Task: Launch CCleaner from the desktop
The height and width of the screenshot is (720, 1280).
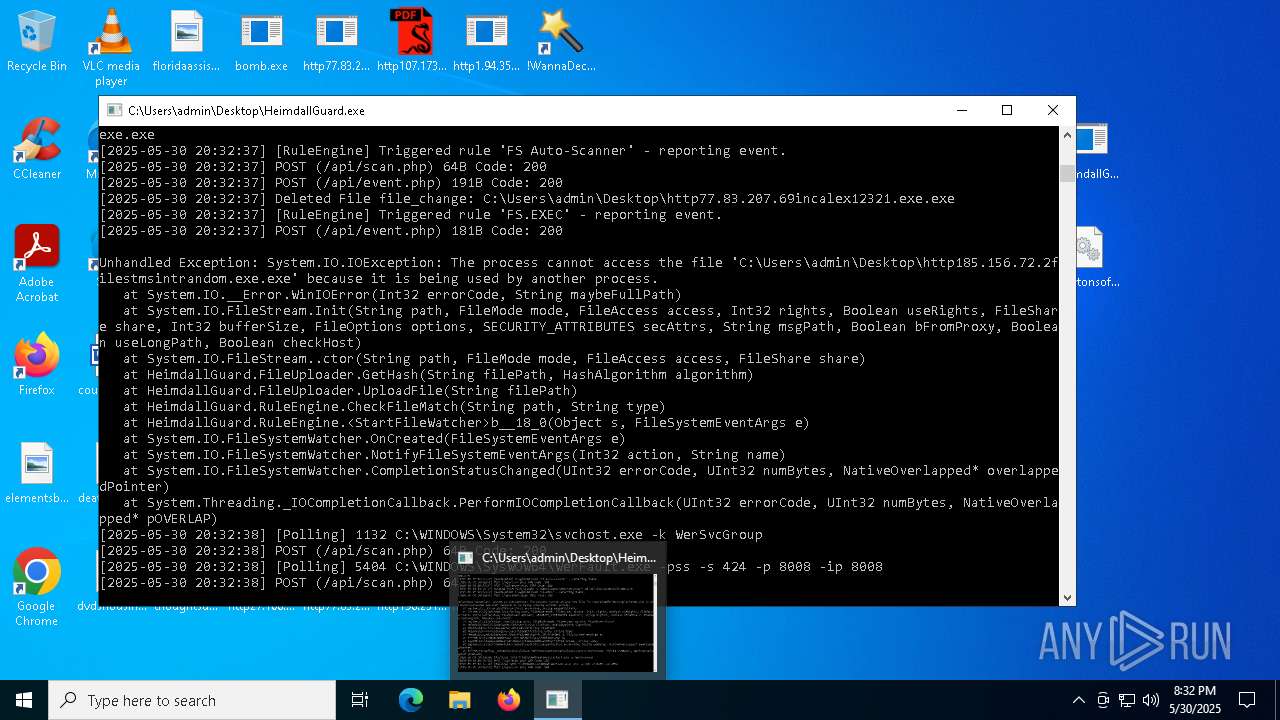Action: 37,149
